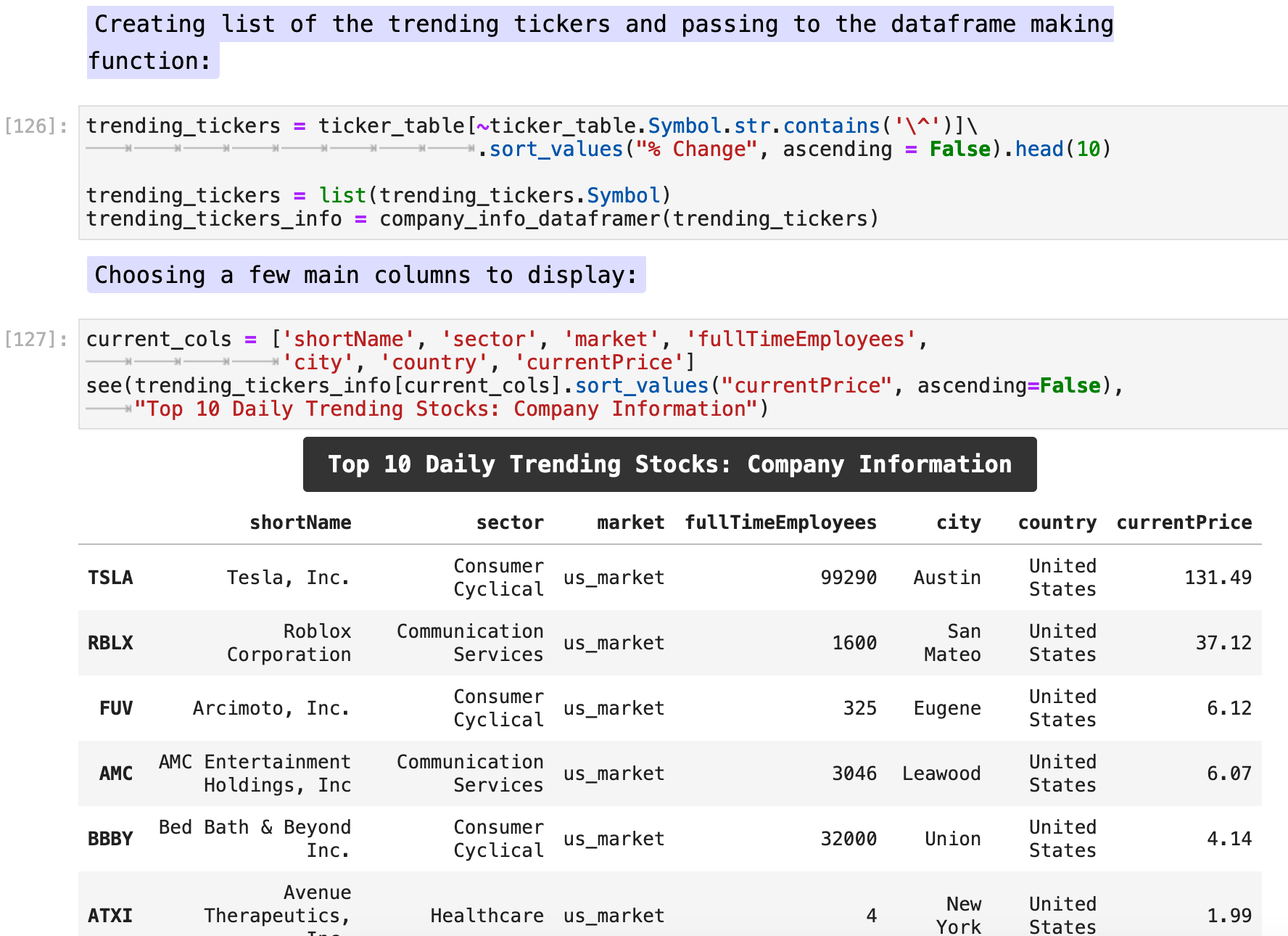Screen dimensions: 1288x936
Task: Click the 'Roblox Corporation' name cell
Action: [x=289, y=643]
